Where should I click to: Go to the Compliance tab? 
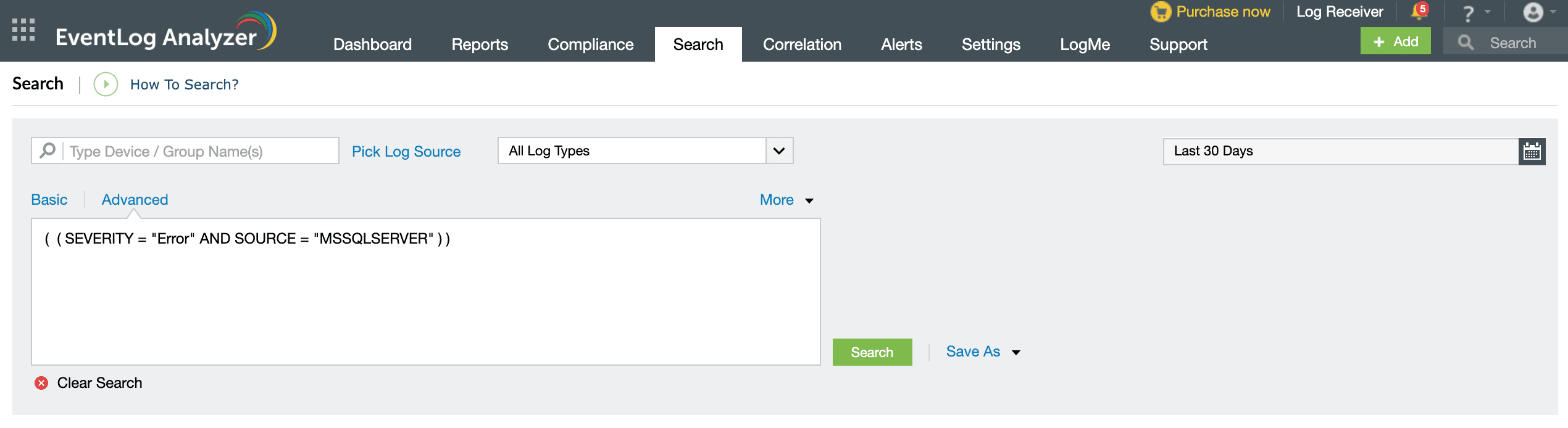click(x=590, y=44)
